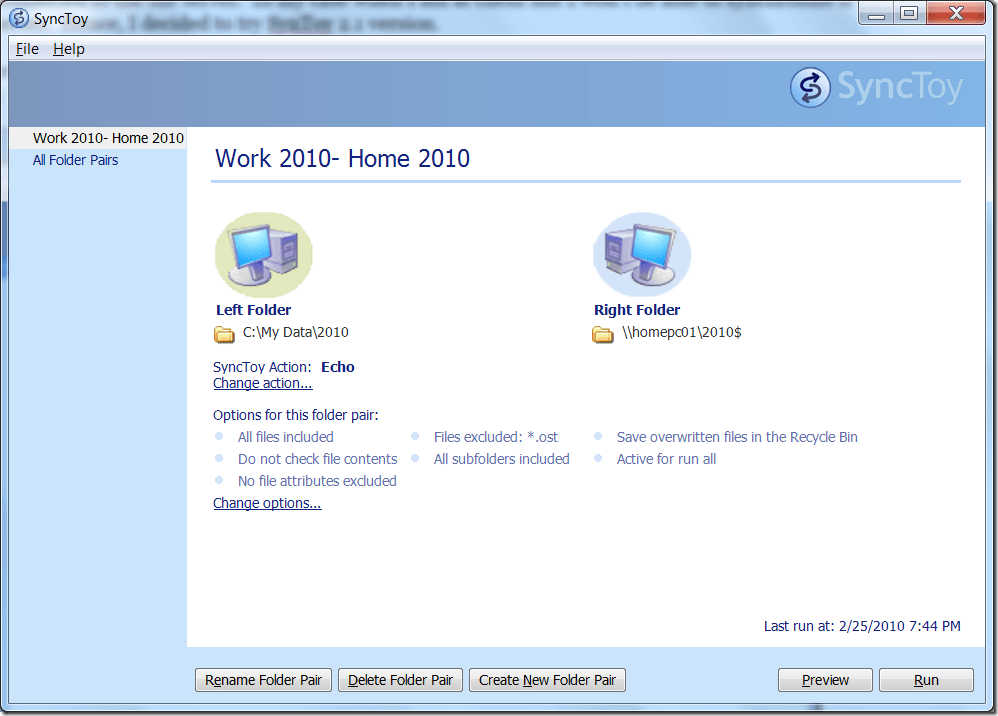Click No file attributes excluded option
The image size is (998, 716).
click(x=317, y=481)
